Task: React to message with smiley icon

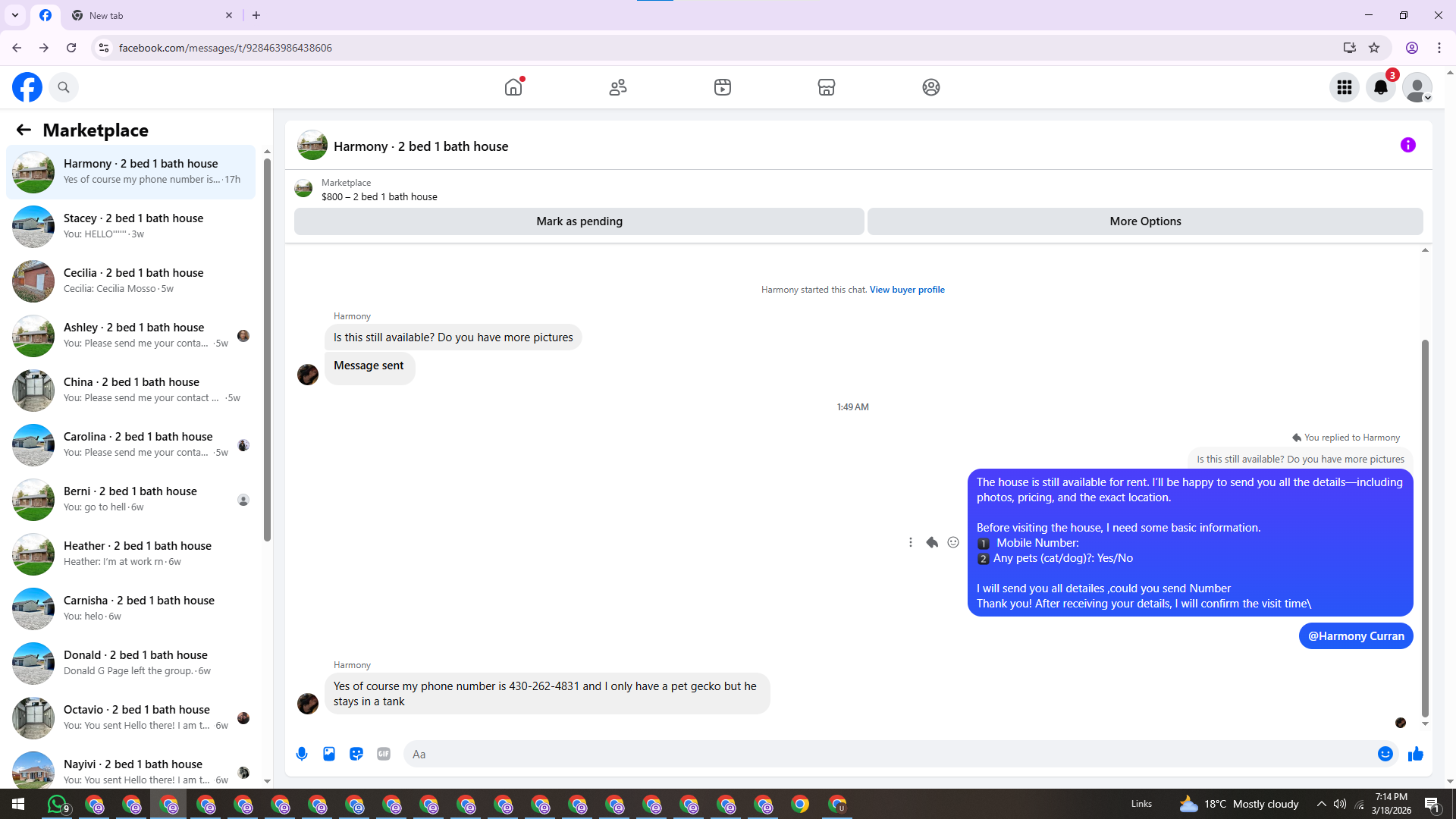Action: [x=953, y=542]
